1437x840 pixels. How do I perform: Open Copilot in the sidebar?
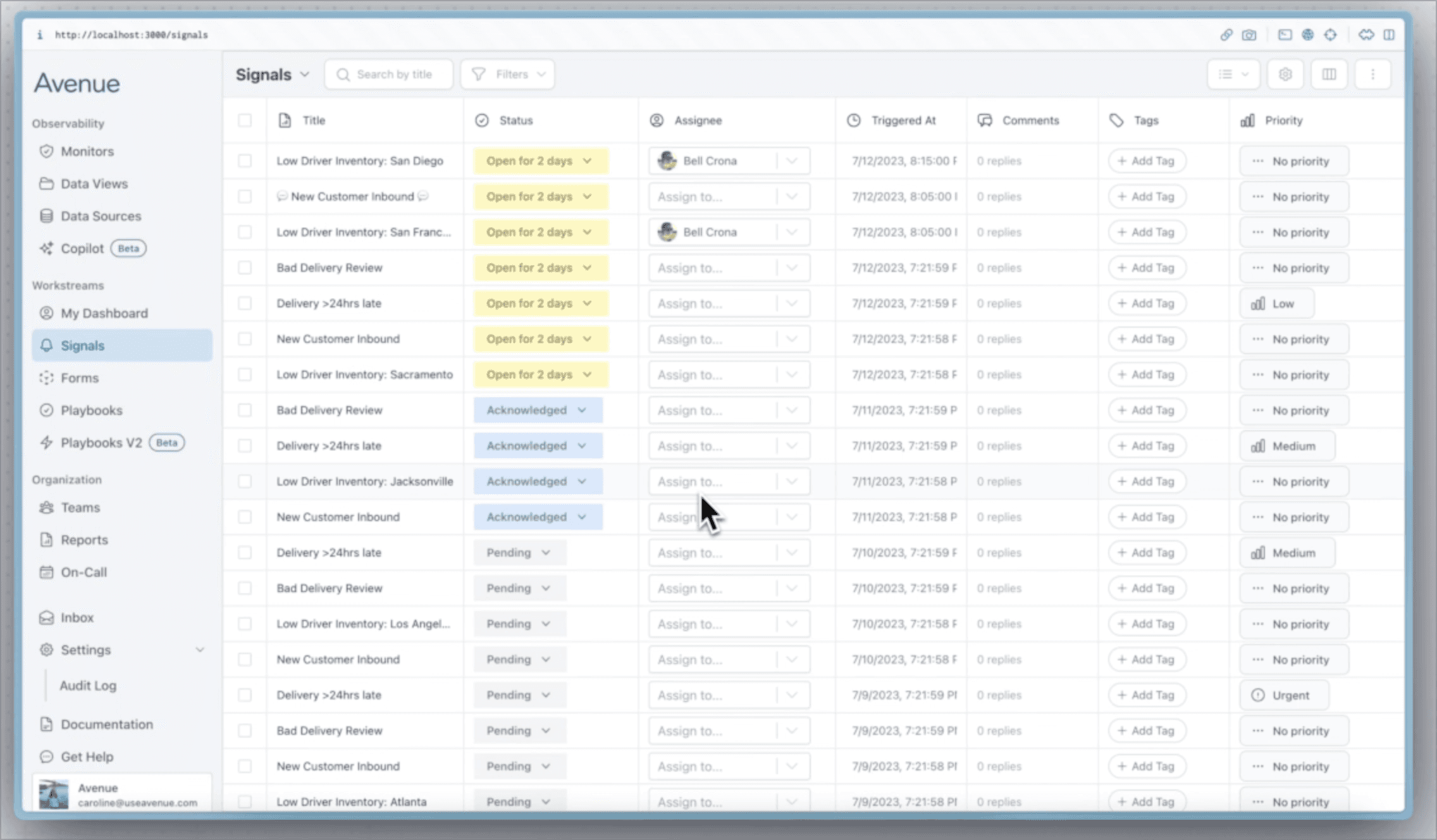(x=82, y=249)
